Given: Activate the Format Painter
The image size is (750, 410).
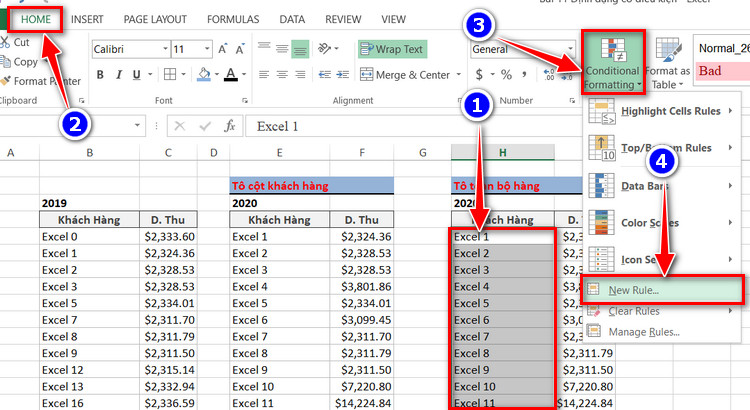Looking at the screenshot, I should pyautogui.click(x=41, y=81).
